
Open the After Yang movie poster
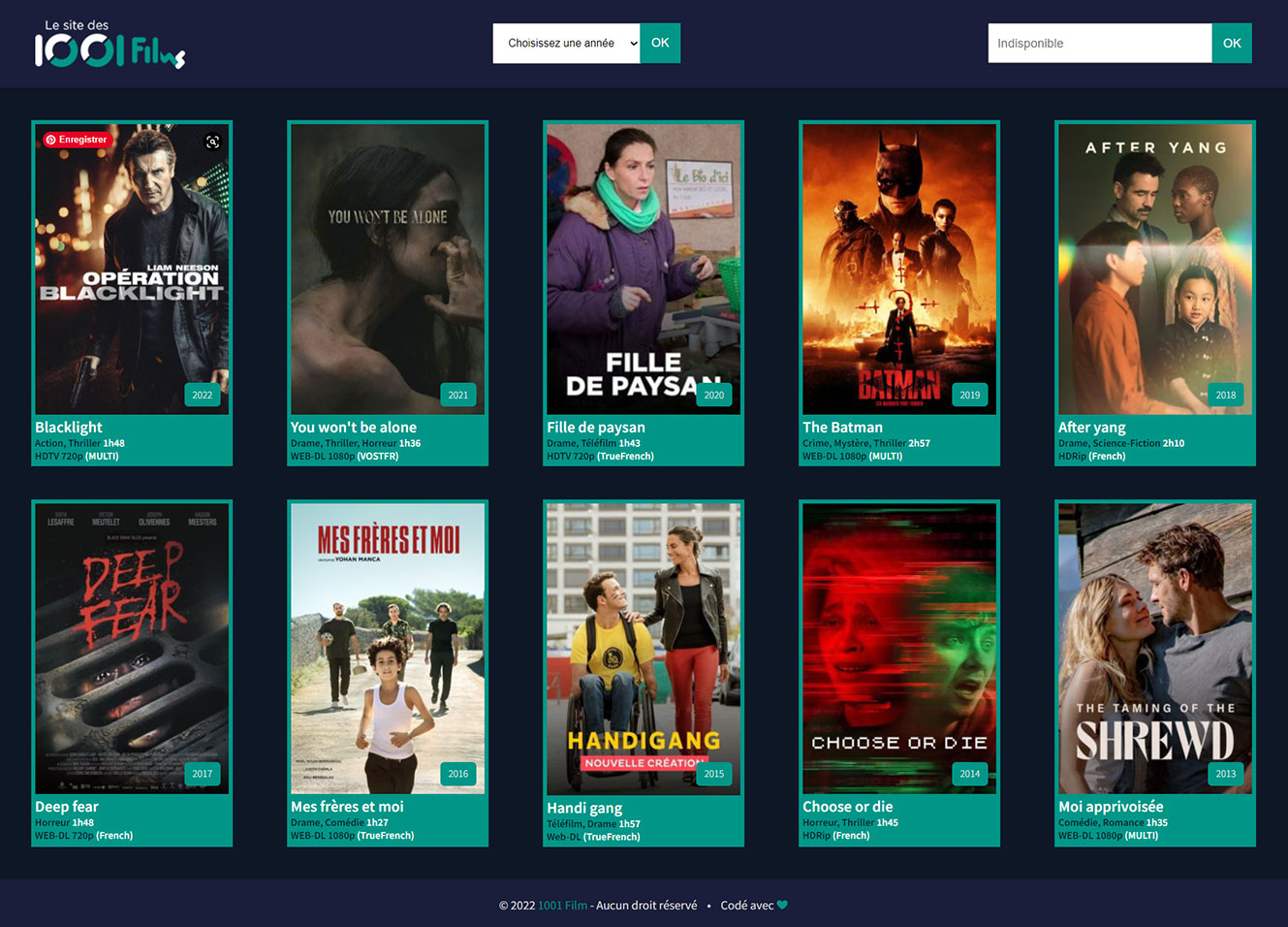click(x=1155, y=270)
